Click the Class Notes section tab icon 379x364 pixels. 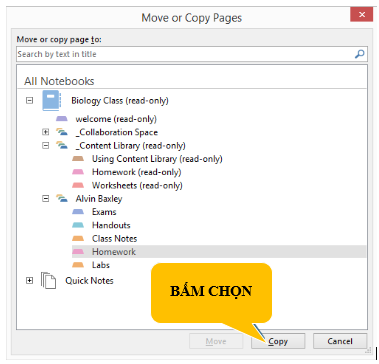click(78, 239)
